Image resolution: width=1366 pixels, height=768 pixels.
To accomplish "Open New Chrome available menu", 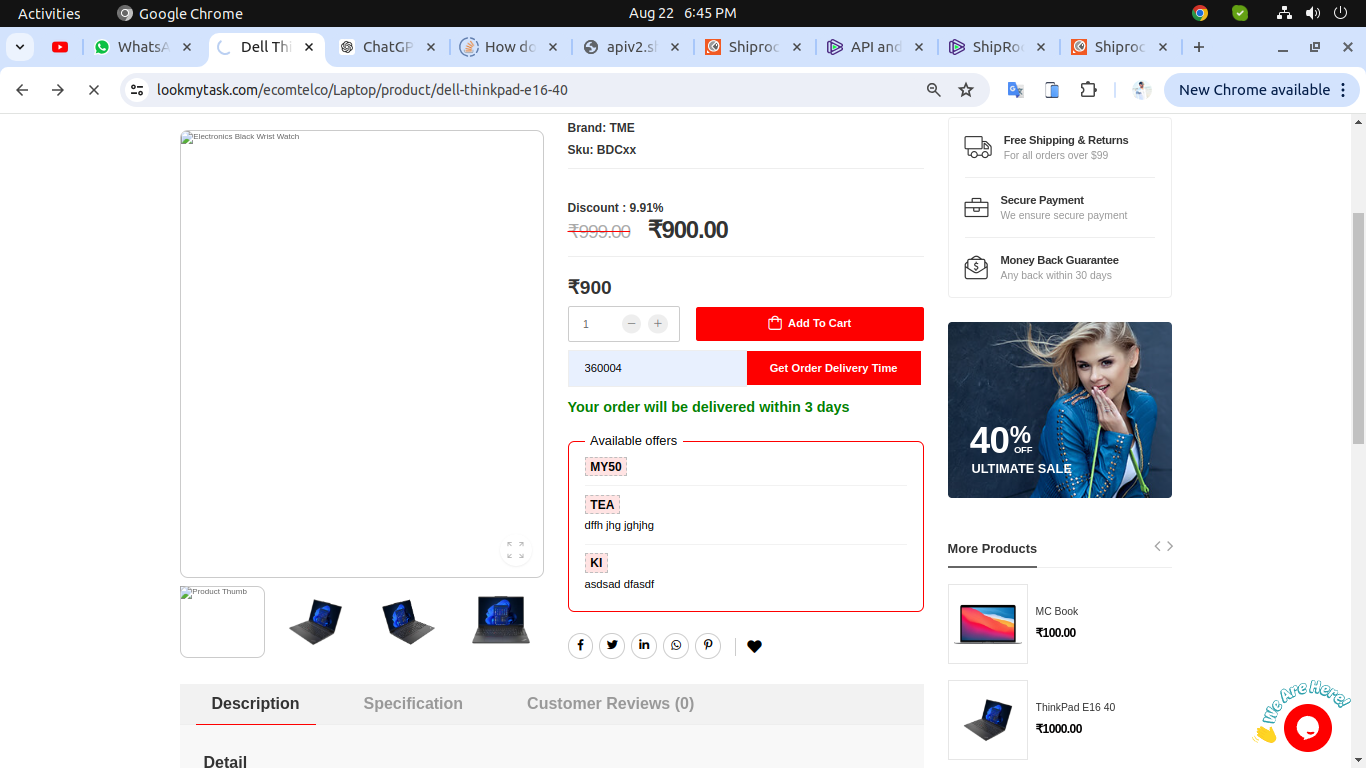I will click(1264, 90).
